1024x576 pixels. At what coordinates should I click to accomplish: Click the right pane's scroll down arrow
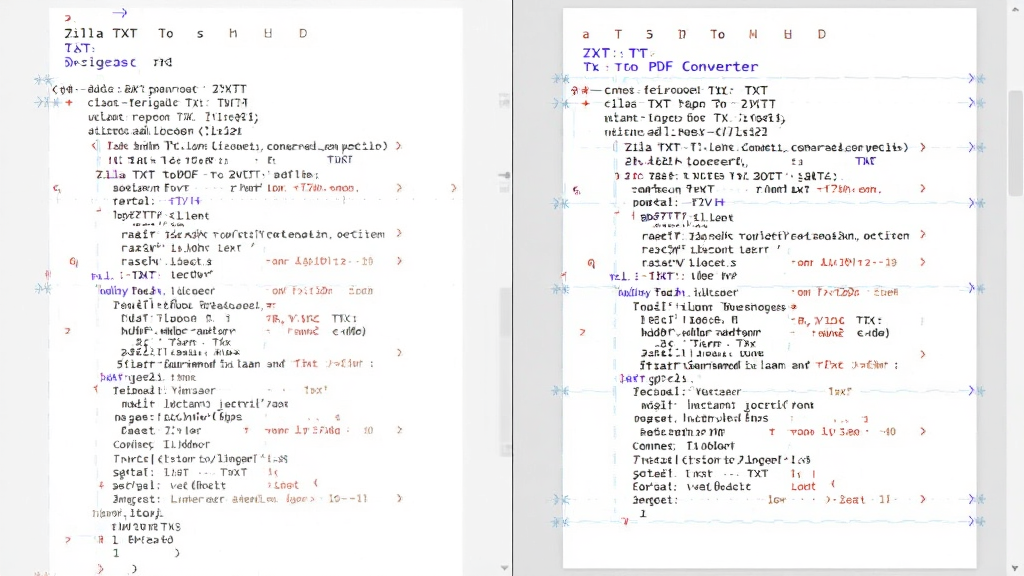point(1016,568)
